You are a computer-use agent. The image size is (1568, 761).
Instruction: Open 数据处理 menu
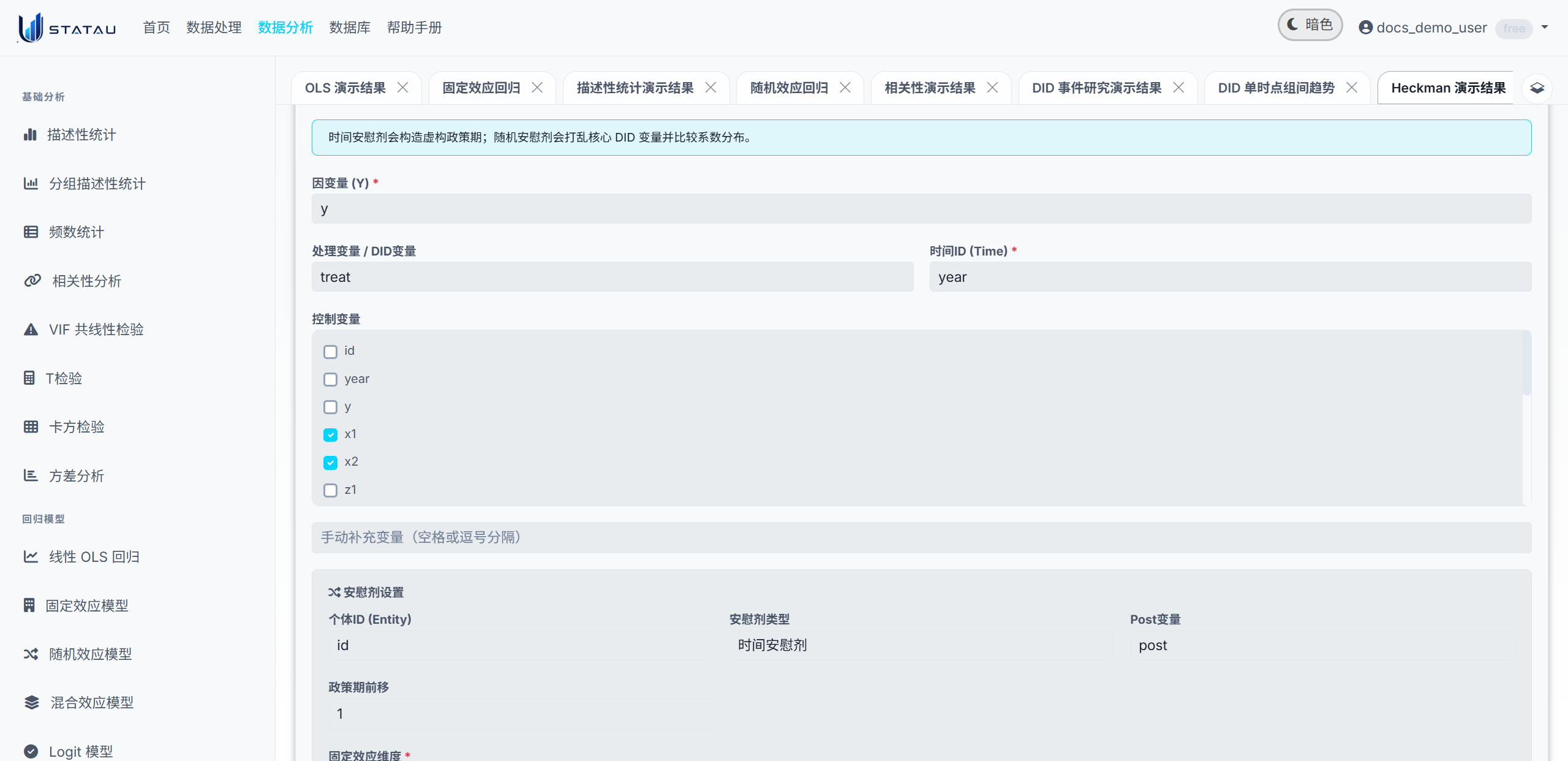214,28
